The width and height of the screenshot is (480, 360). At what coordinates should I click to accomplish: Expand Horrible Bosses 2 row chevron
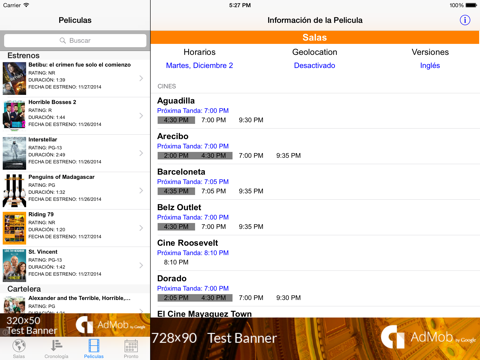(141, 116)
